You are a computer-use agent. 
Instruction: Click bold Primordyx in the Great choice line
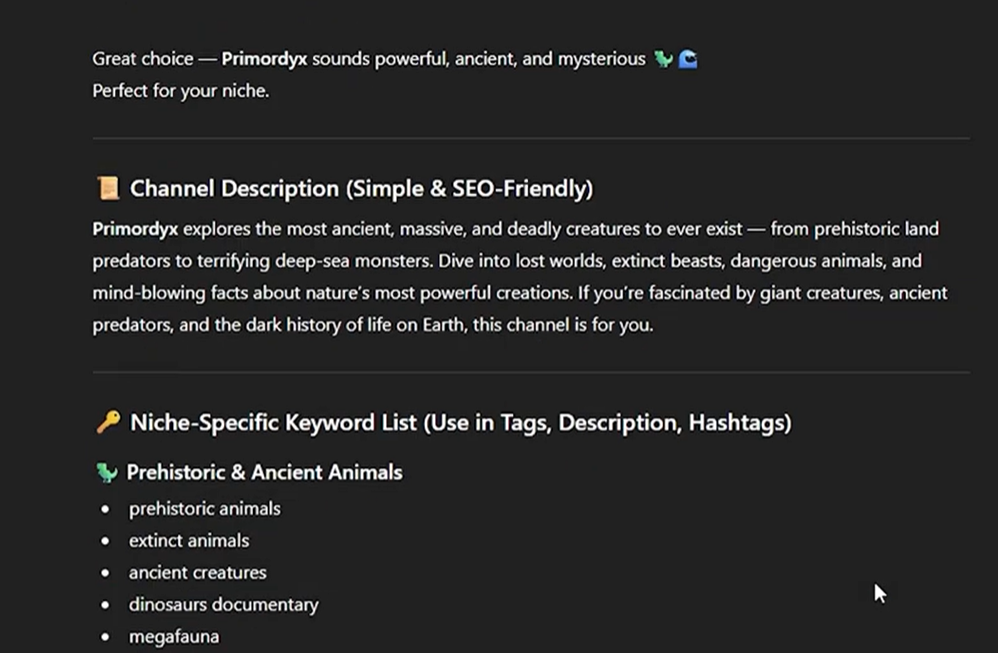coord(264,59)
